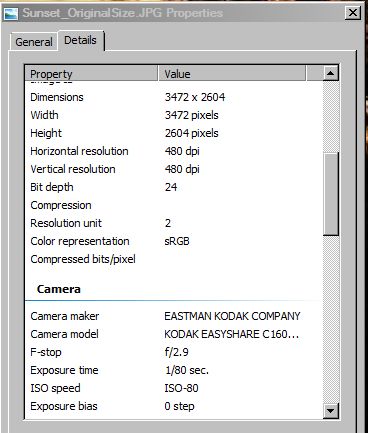Select the Details tab
This screenshot has height=433, width=368.
(x=80, y=40)
